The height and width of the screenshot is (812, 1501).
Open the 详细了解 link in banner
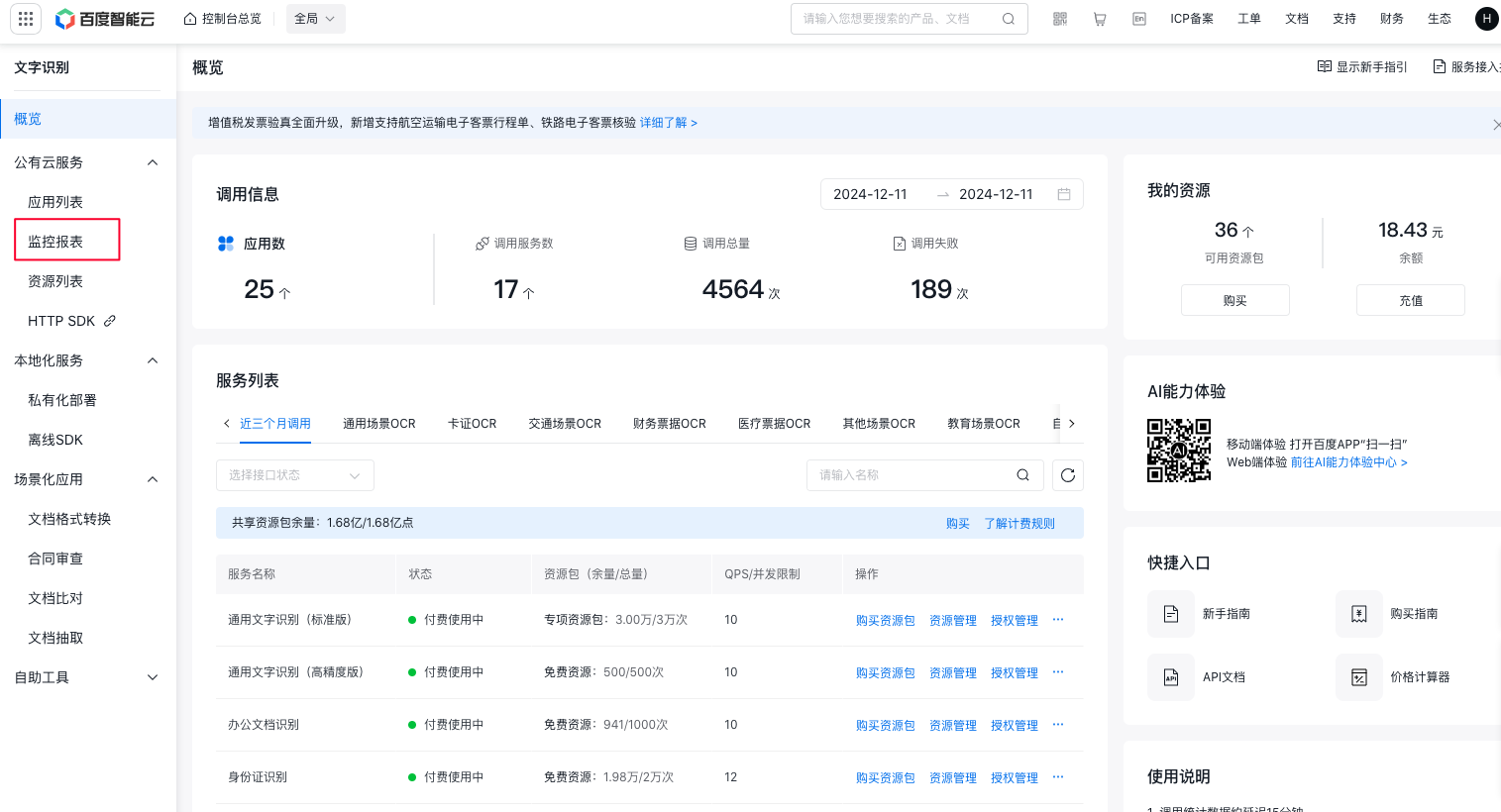click(669, 123)
